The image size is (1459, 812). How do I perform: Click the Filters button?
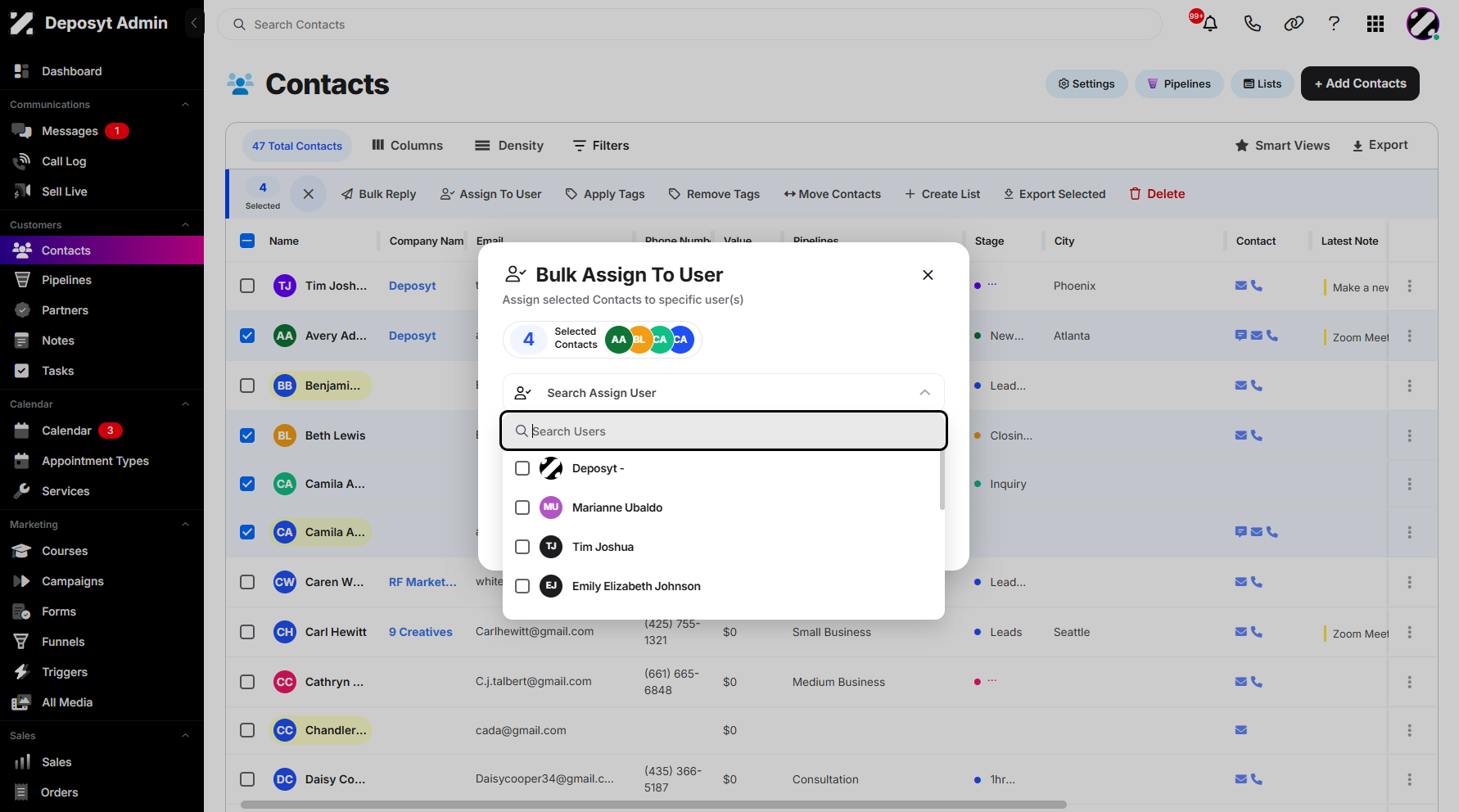click(601, 146)
